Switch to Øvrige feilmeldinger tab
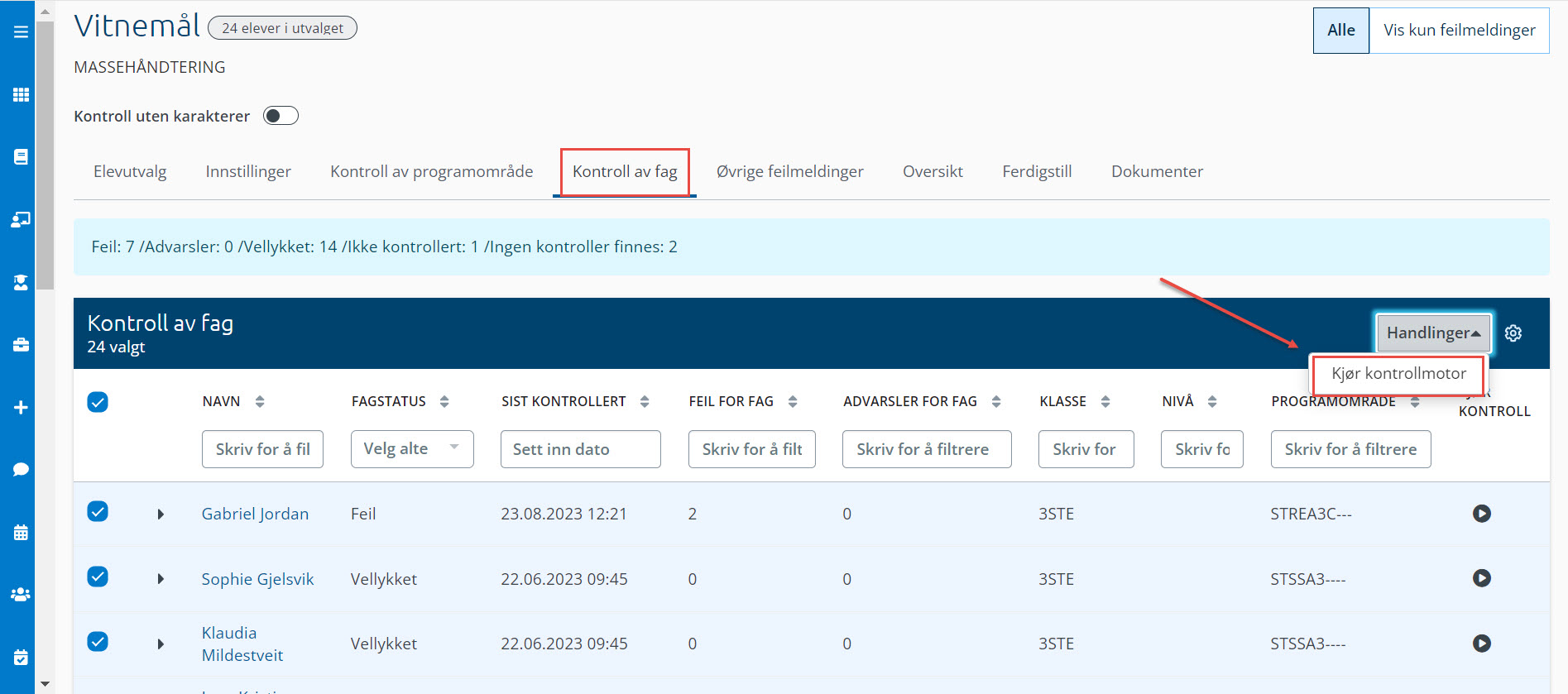The image size is (1568, 694). point(790,171)
